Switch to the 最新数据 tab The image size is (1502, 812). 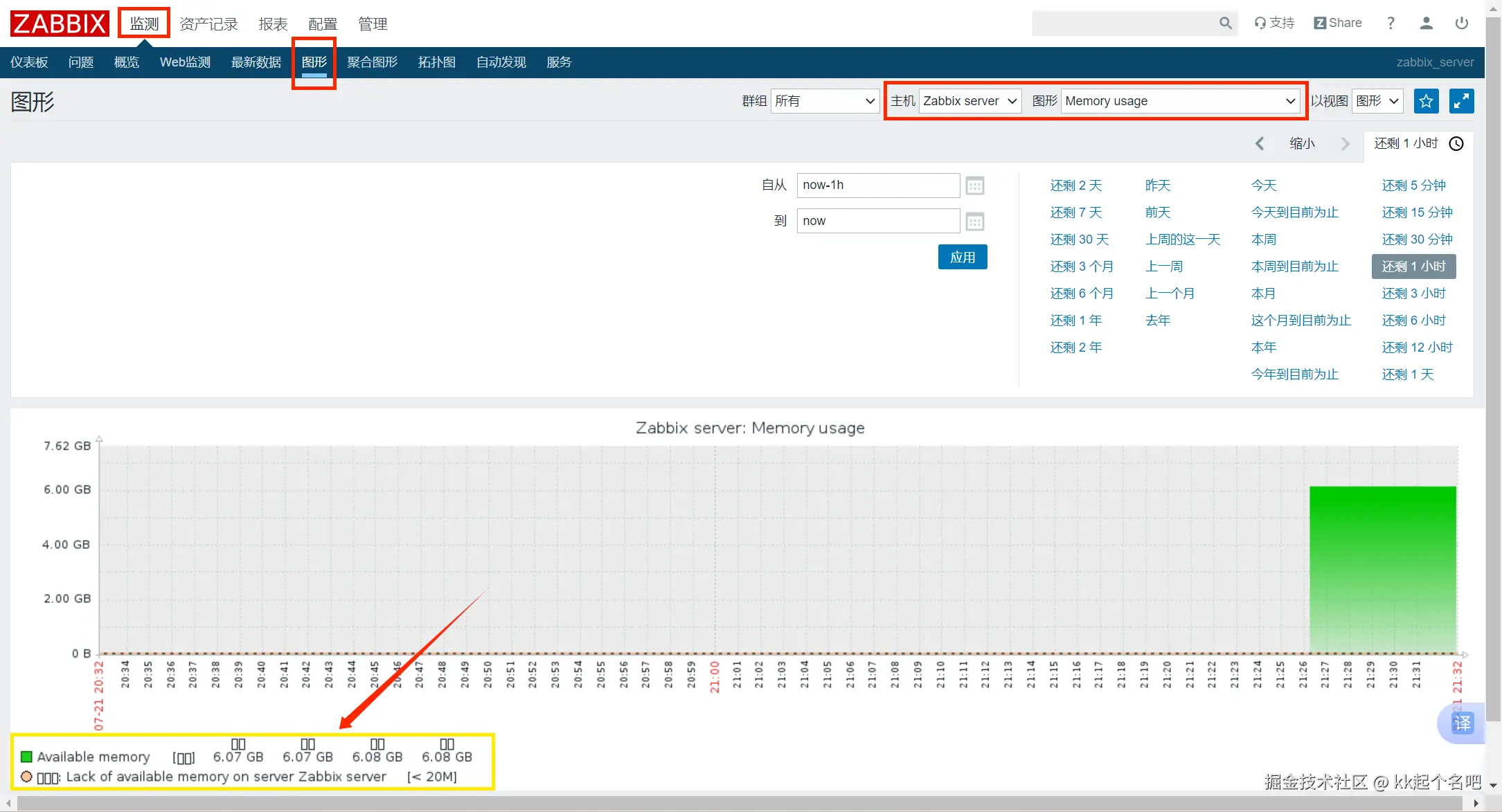[x=256, y=62]
